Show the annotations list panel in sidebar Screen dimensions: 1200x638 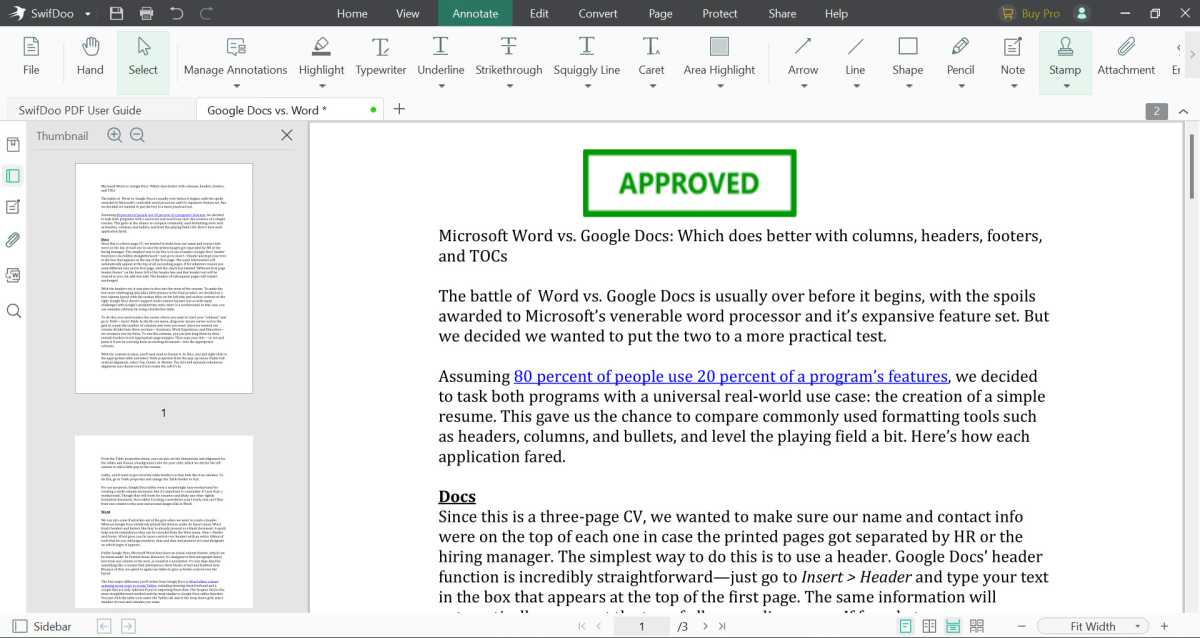pos(14,207)
